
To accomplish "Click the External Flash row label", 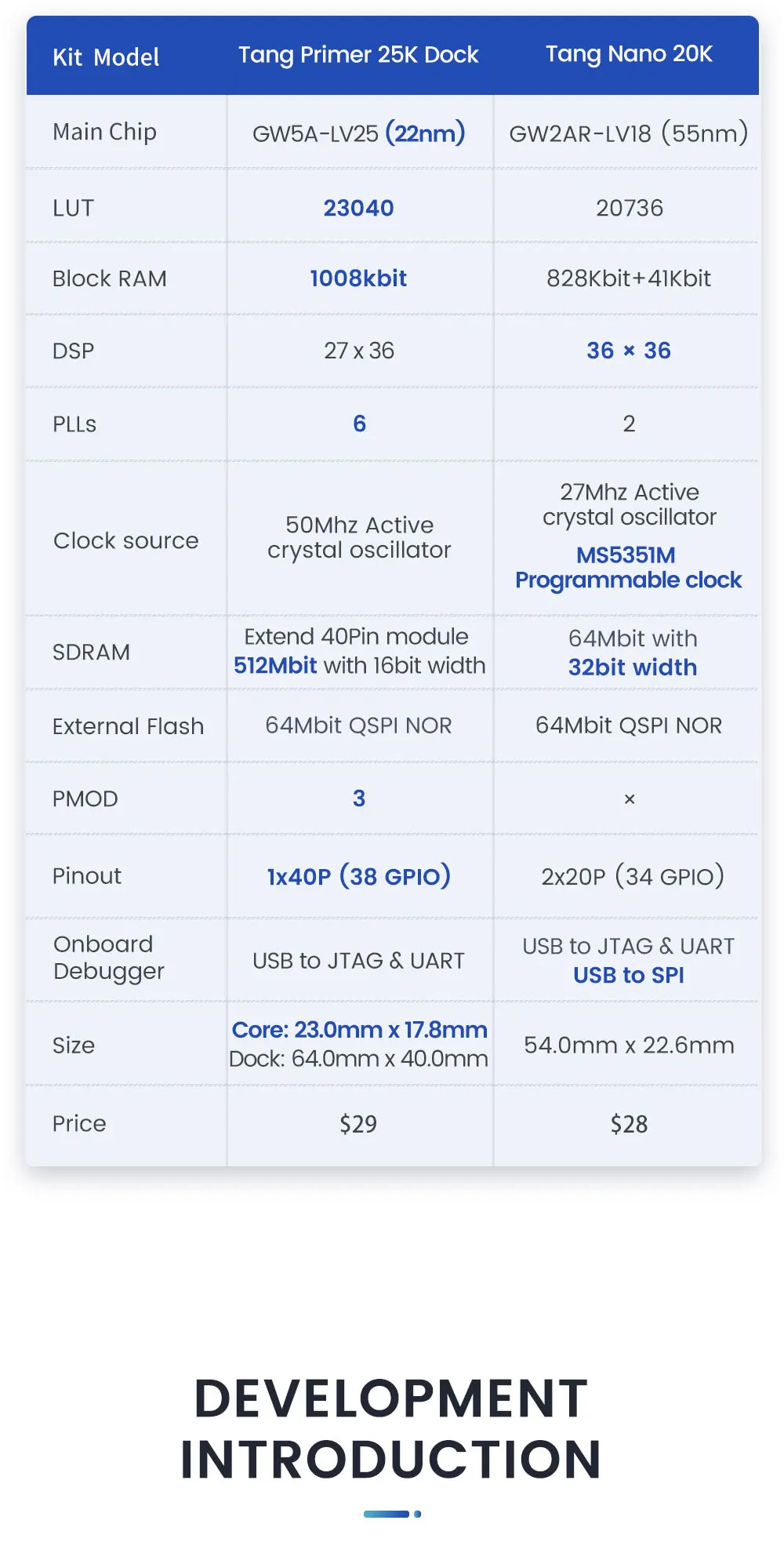I will pos(128,726).
